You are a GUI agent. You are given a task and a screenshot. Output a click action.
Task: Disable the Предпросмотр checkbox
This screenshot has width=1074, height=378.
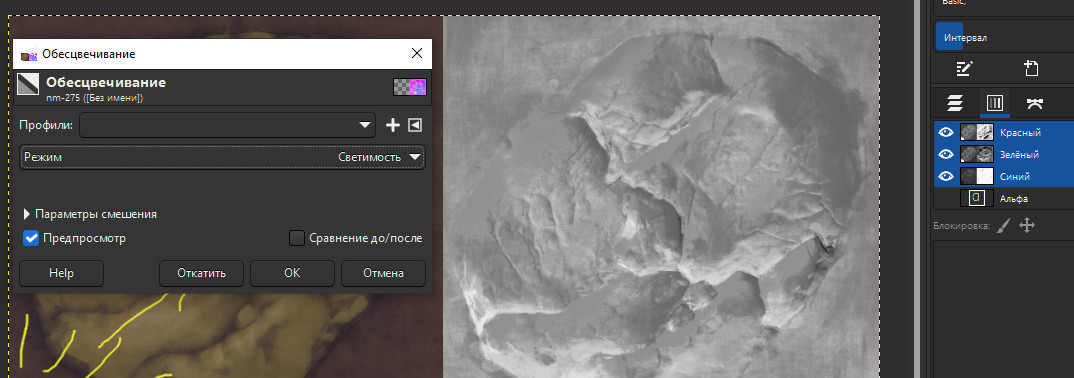coord(31,238)
